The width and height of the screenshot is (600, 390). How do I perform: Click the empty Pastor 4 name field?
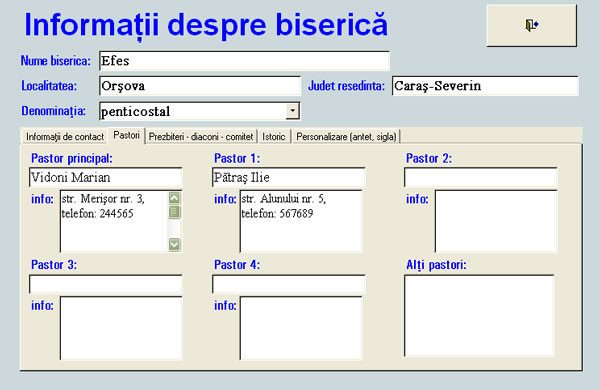coord(289,284)
